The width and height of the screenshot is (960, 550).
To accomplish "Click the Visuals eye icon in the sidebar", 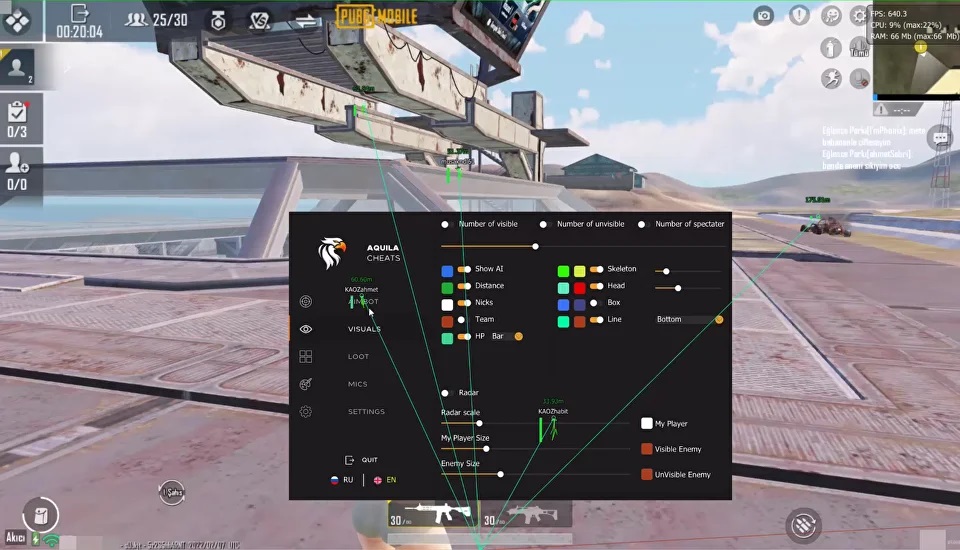I will click(306, 329).
